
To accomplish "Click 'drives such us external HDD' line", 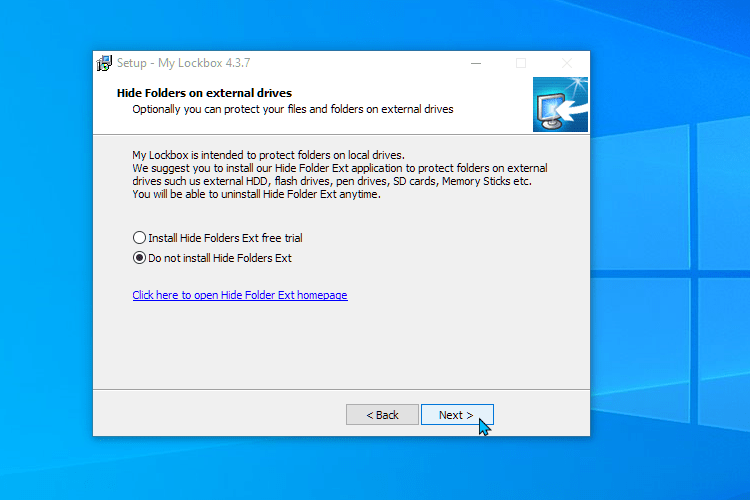I will click(x=332, y=181).
